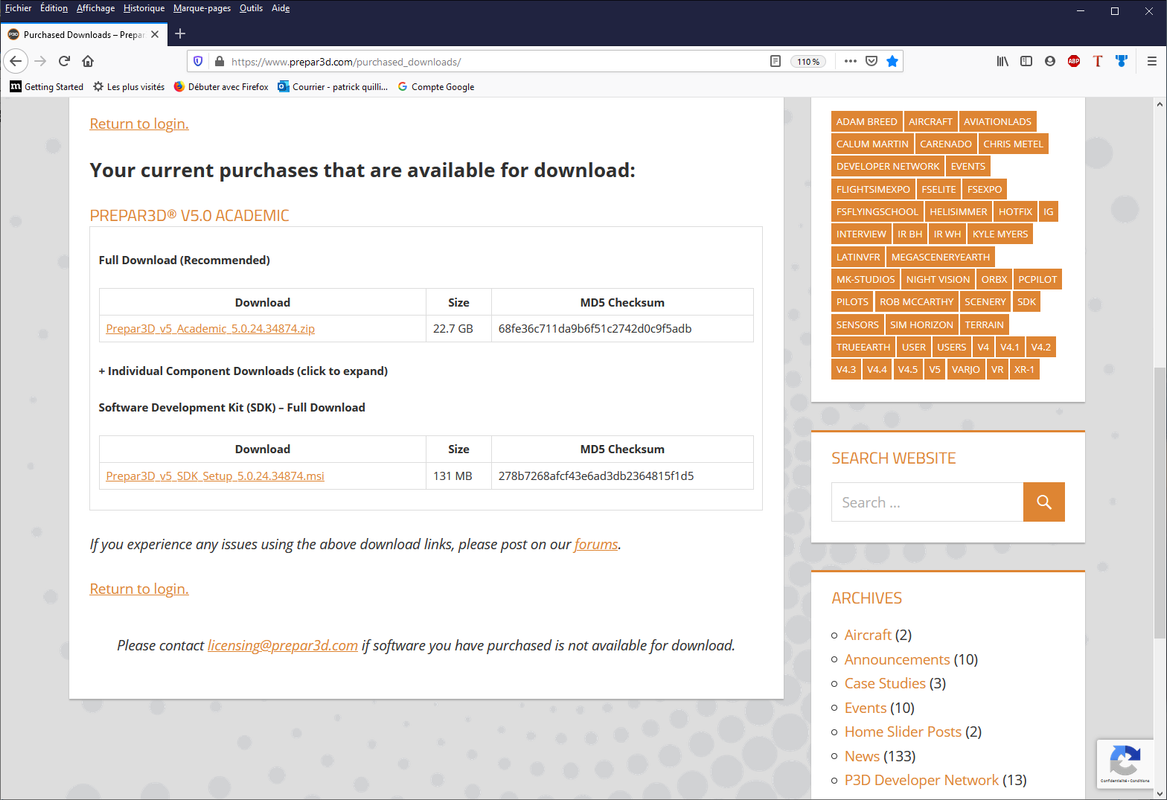The width and height of the screenshot is (1167, 800).
Task: Click the reCAPTCHA badge
Action: (x=1125, y=763)
